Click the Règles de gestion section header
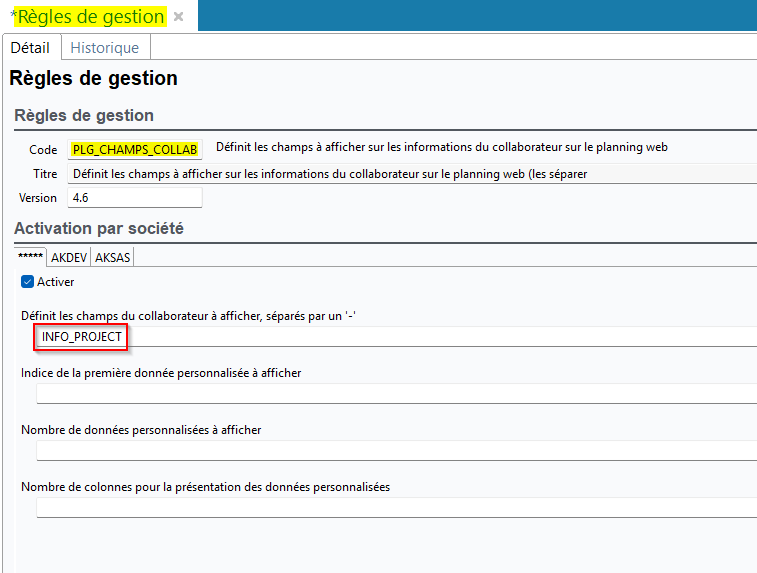Viewport: 757px width, 573px height. tap(84, 115)
